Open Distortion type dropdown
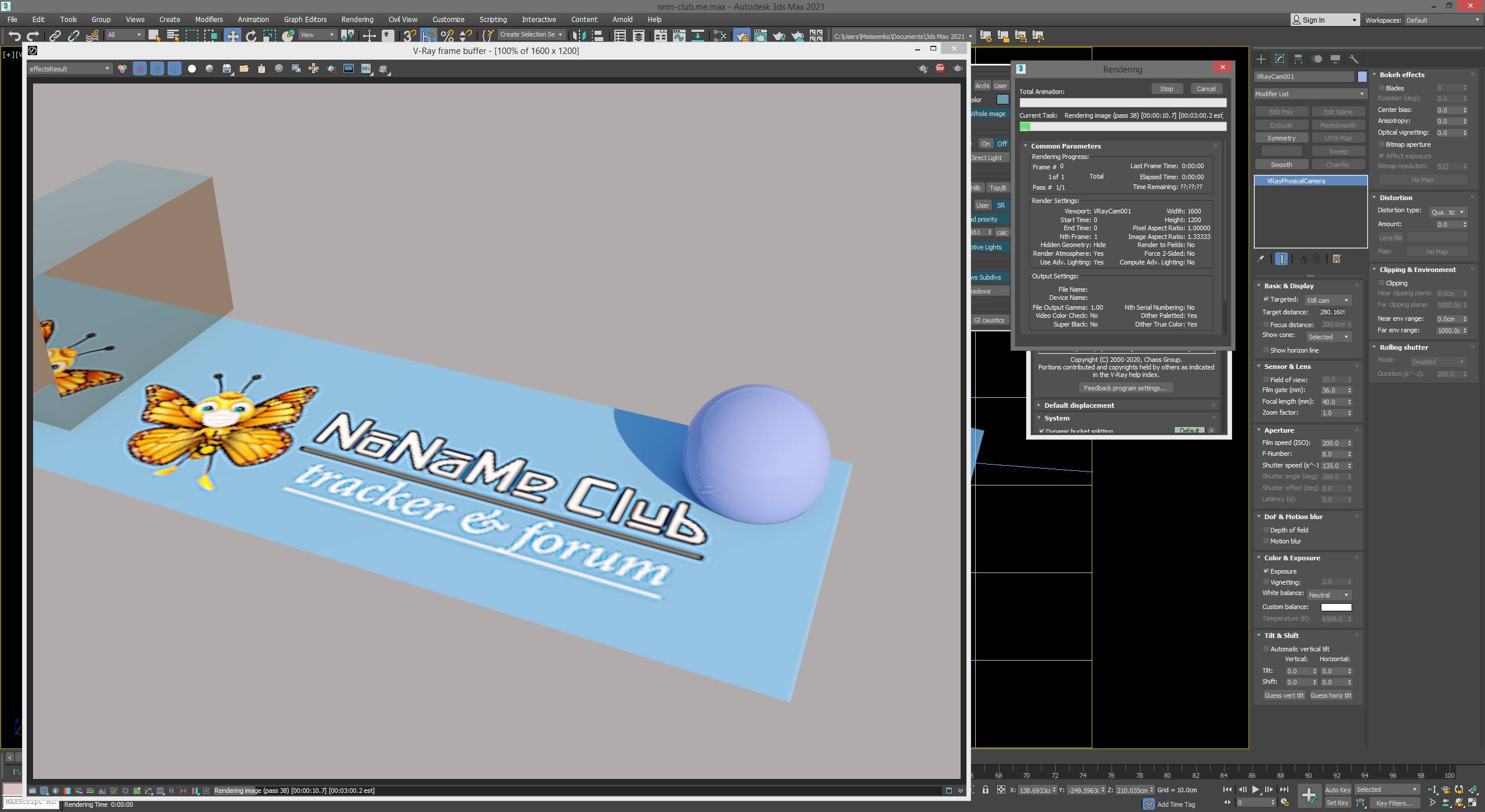The height and width of the screenshot is (812, 1485). coord(1448,212)
